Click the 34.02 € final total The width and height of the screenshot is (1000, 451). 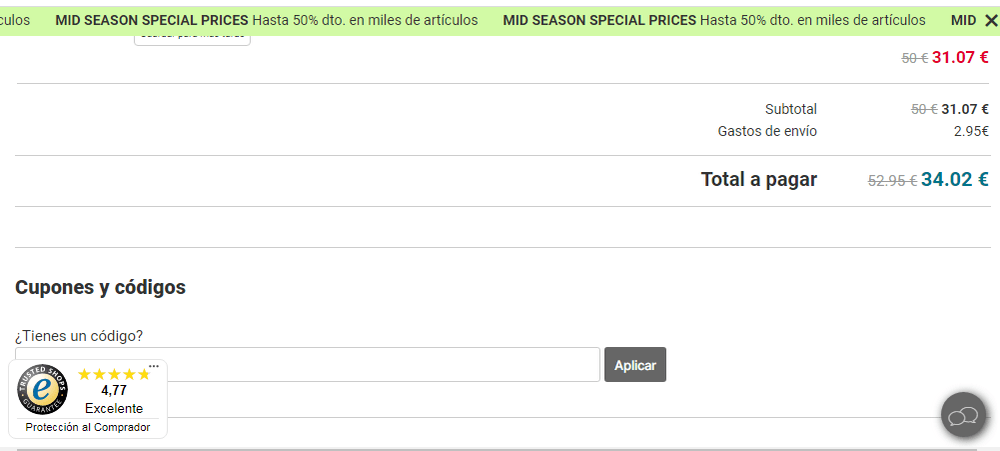click(955, 180)
